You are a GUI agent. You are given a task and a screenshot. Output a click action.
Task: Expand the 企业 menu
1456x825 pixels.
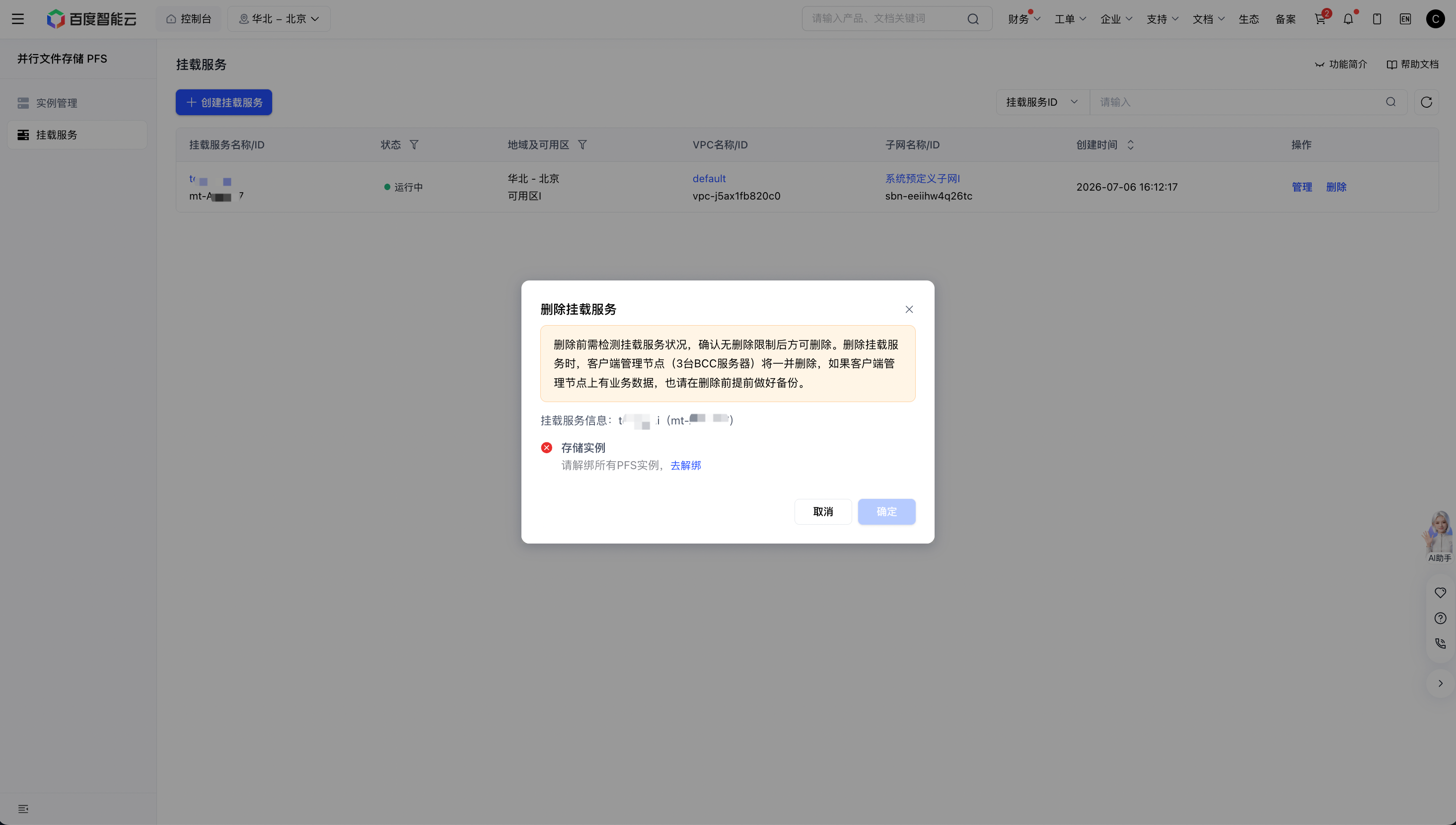tap(1116, 19)
